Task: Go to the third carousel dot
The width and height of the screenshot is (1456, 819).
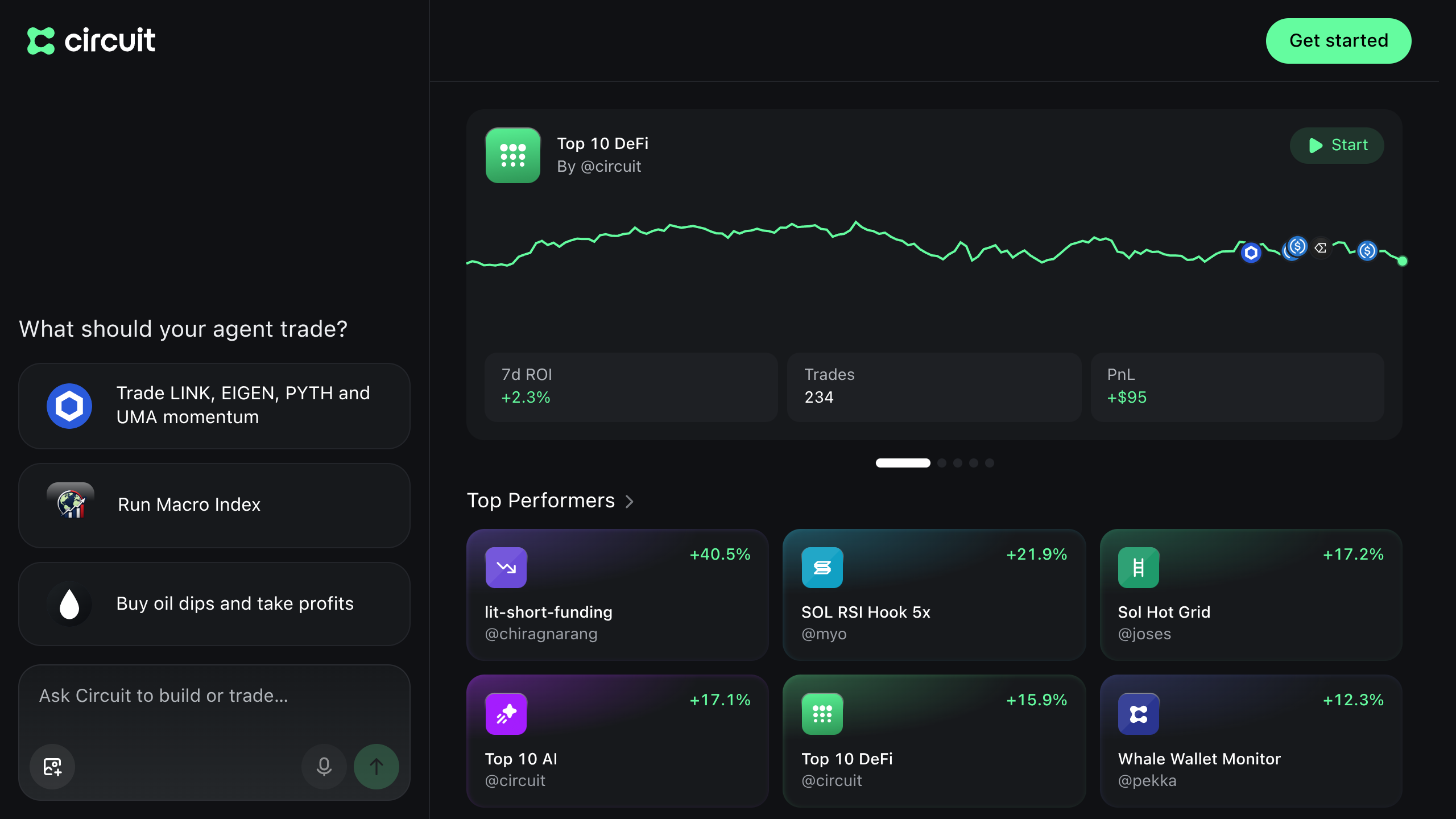Action: 958,463
